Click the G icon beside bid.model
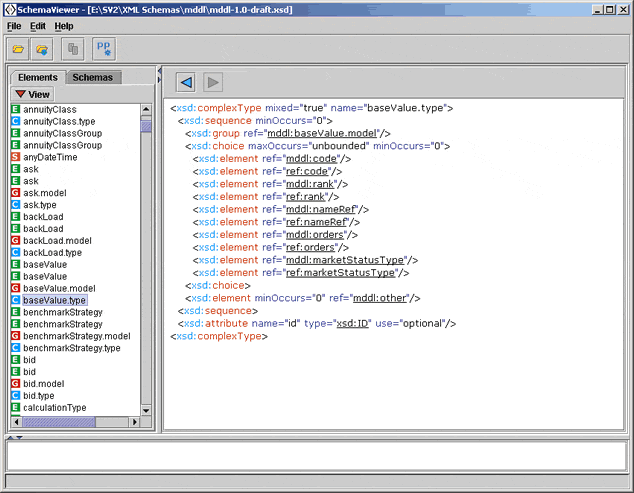634x493 pixels. [x=16, y=383]
